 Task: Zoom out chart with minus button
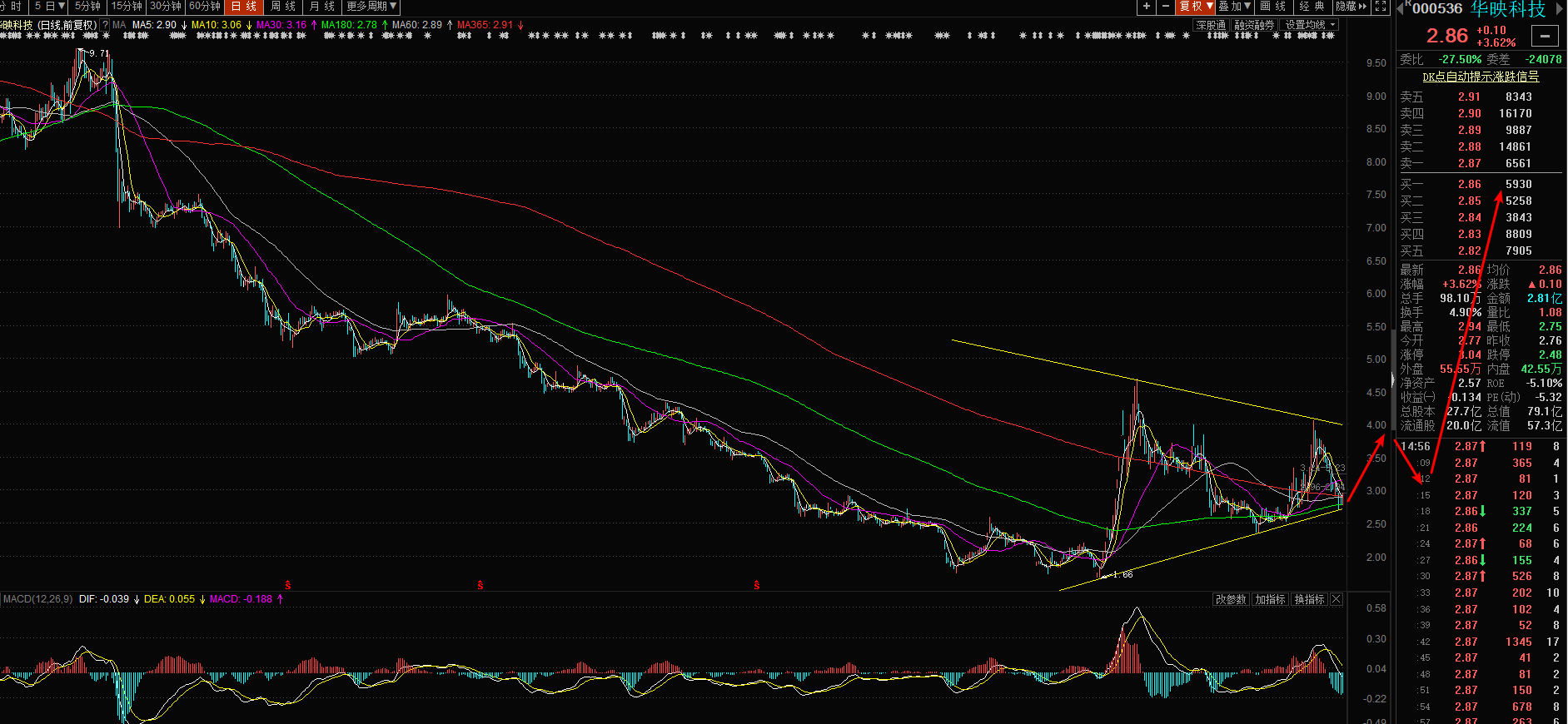click(1166, 7)
